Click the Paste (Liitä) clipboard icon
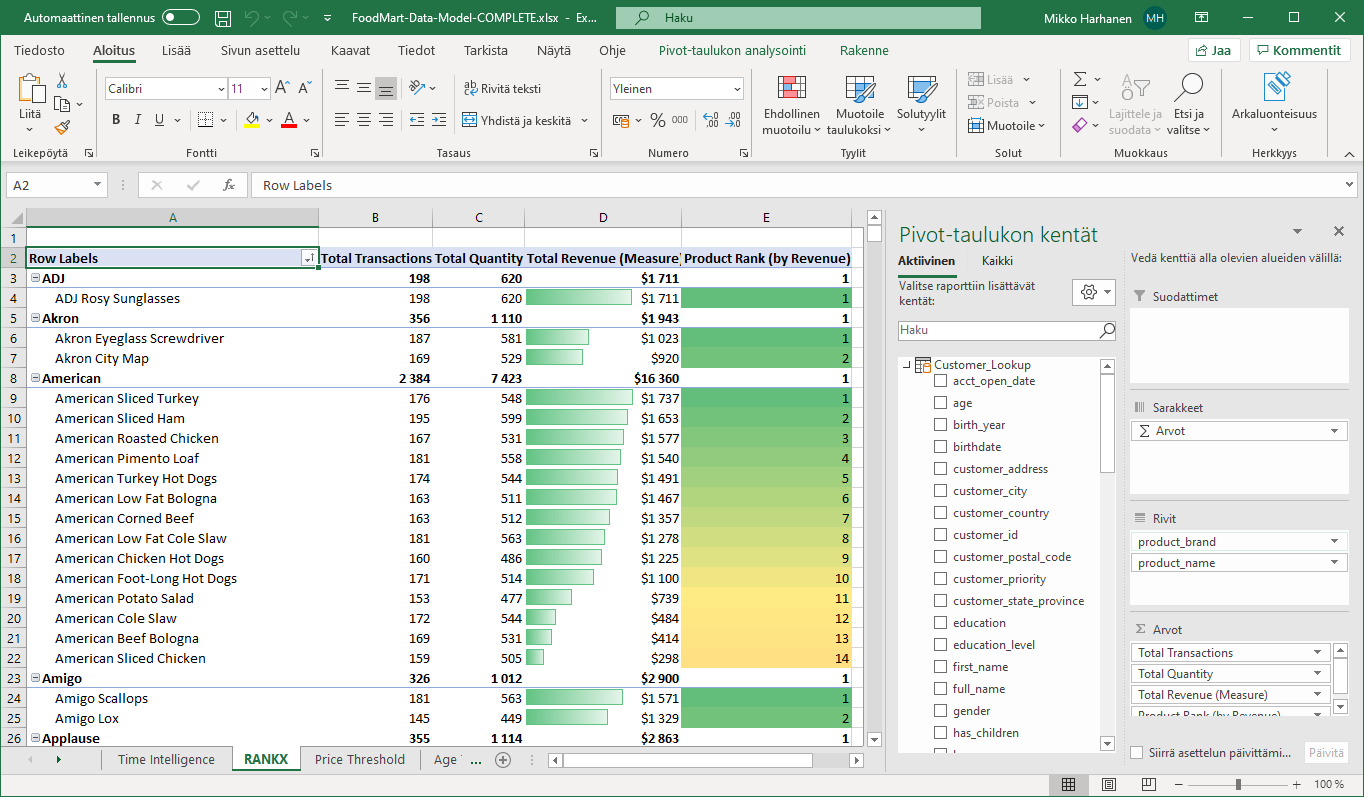Image resolution: width=1364 pixels, height=797 pixels. tap(31, 90)
